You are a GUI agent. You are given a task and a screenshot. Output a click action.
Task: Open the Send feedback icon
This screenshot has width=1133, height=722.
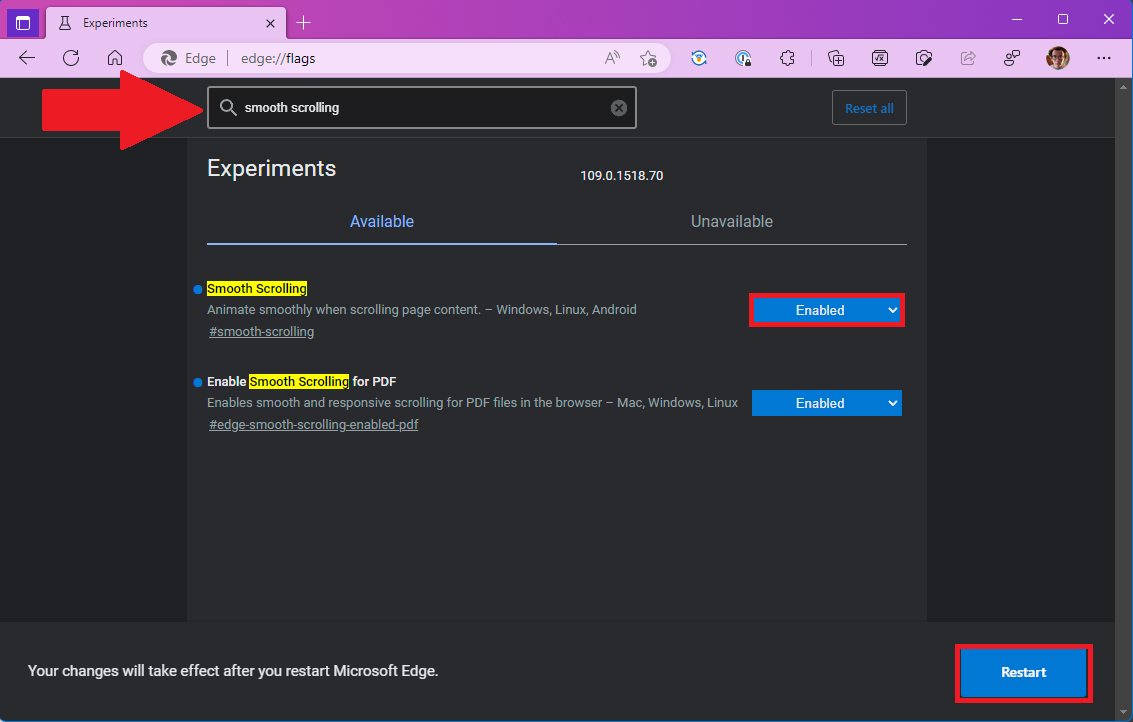pos(1012,59)
